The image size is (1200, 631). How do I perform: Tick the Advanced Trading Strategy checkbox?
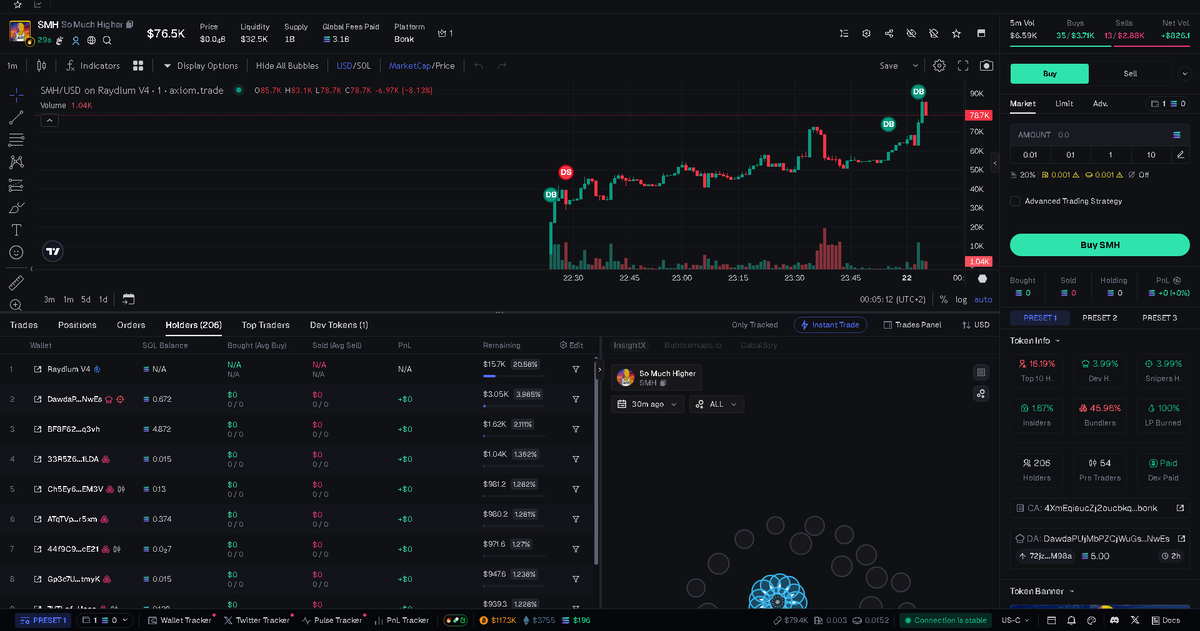pos(1015,201)
